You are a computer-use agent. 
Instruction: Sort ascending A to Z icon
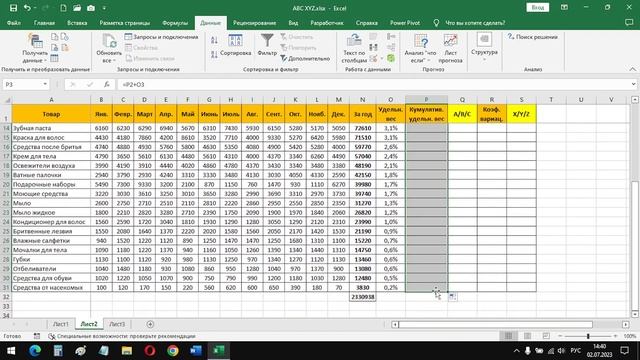click(x=214, y=40)
